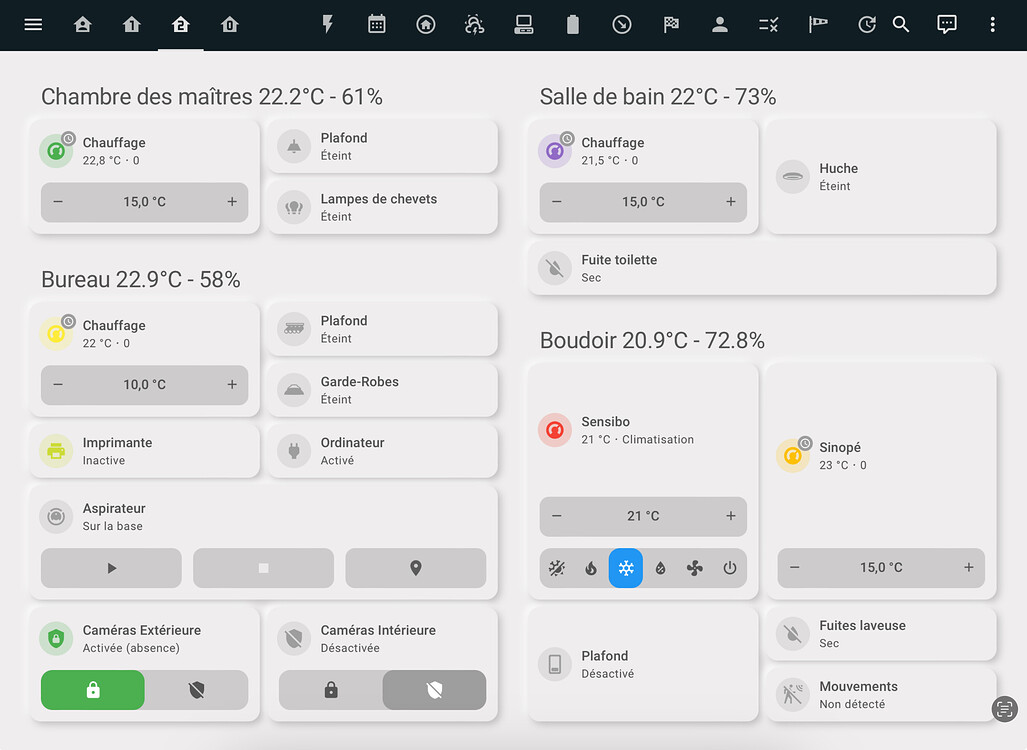Arm Caméras Extérieure with lock button
Image resolution: width=1027 pixels, height=750 pixels.
[x=93, y=690]
